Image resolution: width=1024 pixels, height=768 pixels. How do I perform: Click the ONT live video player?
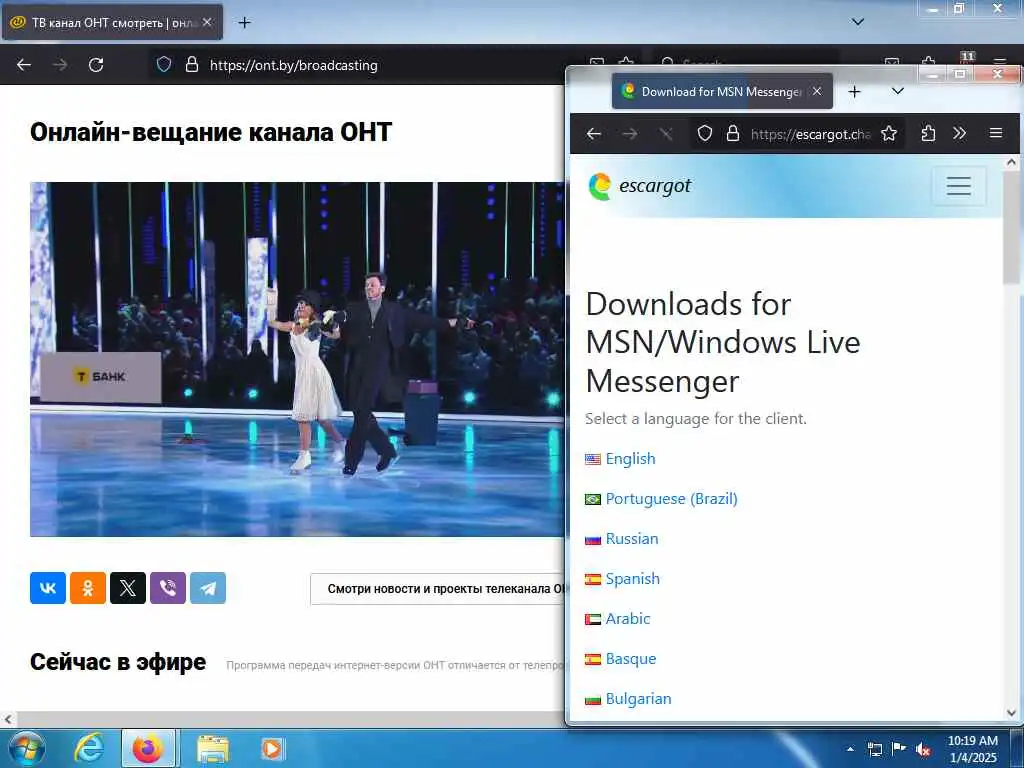pyautogui.click(x=297, y=359)
